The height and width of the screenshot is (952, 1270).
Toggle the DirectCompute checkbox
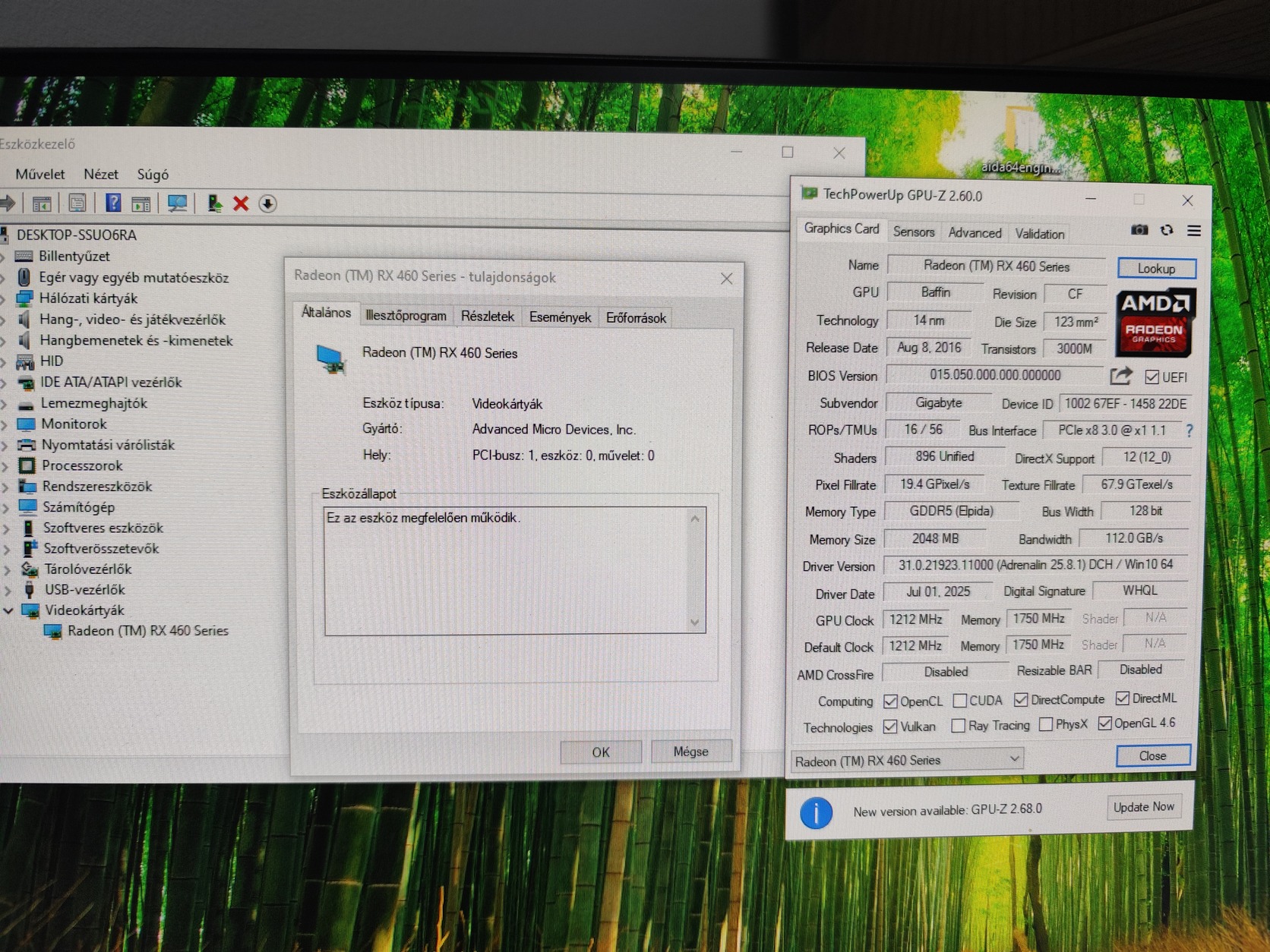pyautogui.click(x=1021, y=700)
